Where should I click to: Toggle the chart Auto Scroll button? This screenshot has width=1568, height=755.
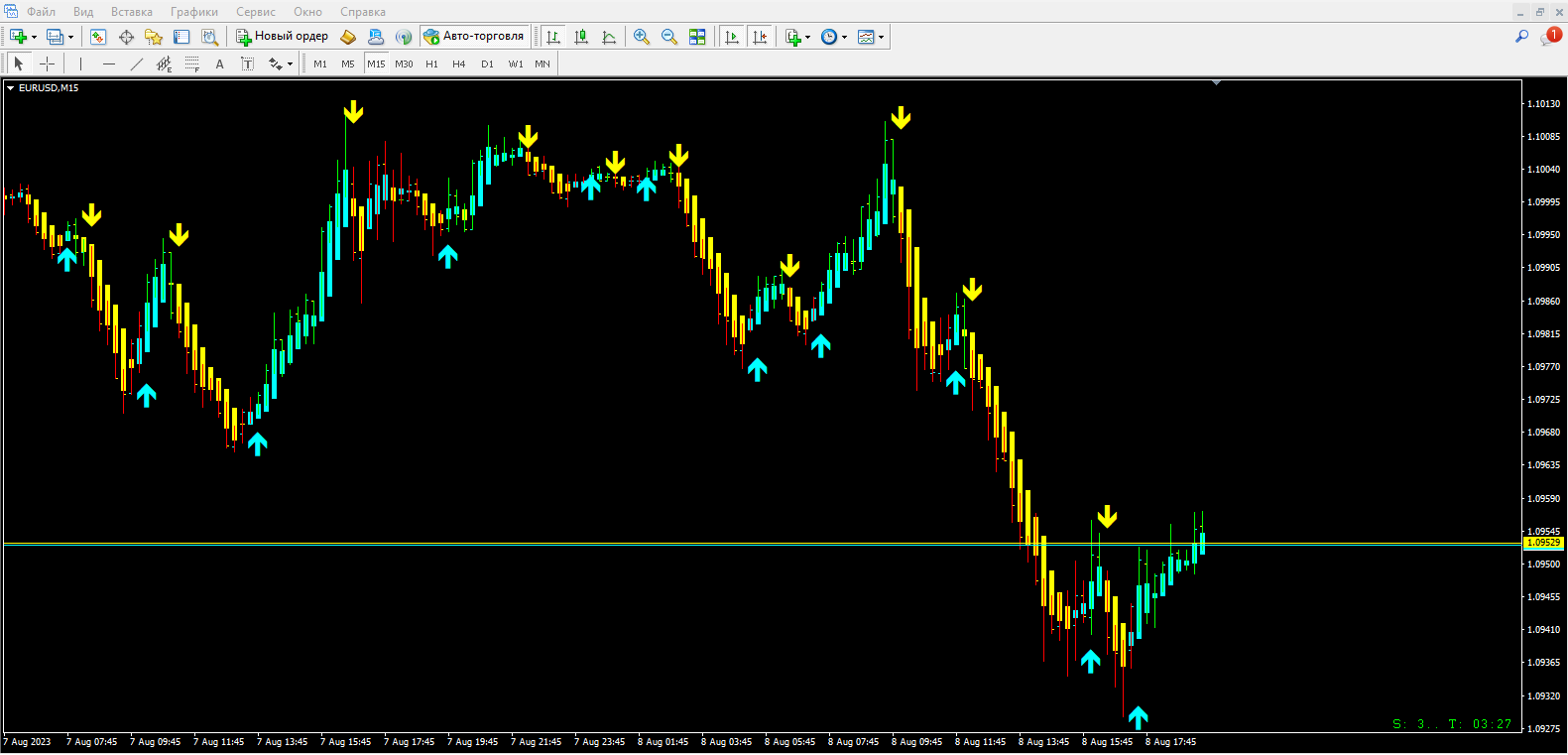tap(732, 37)
